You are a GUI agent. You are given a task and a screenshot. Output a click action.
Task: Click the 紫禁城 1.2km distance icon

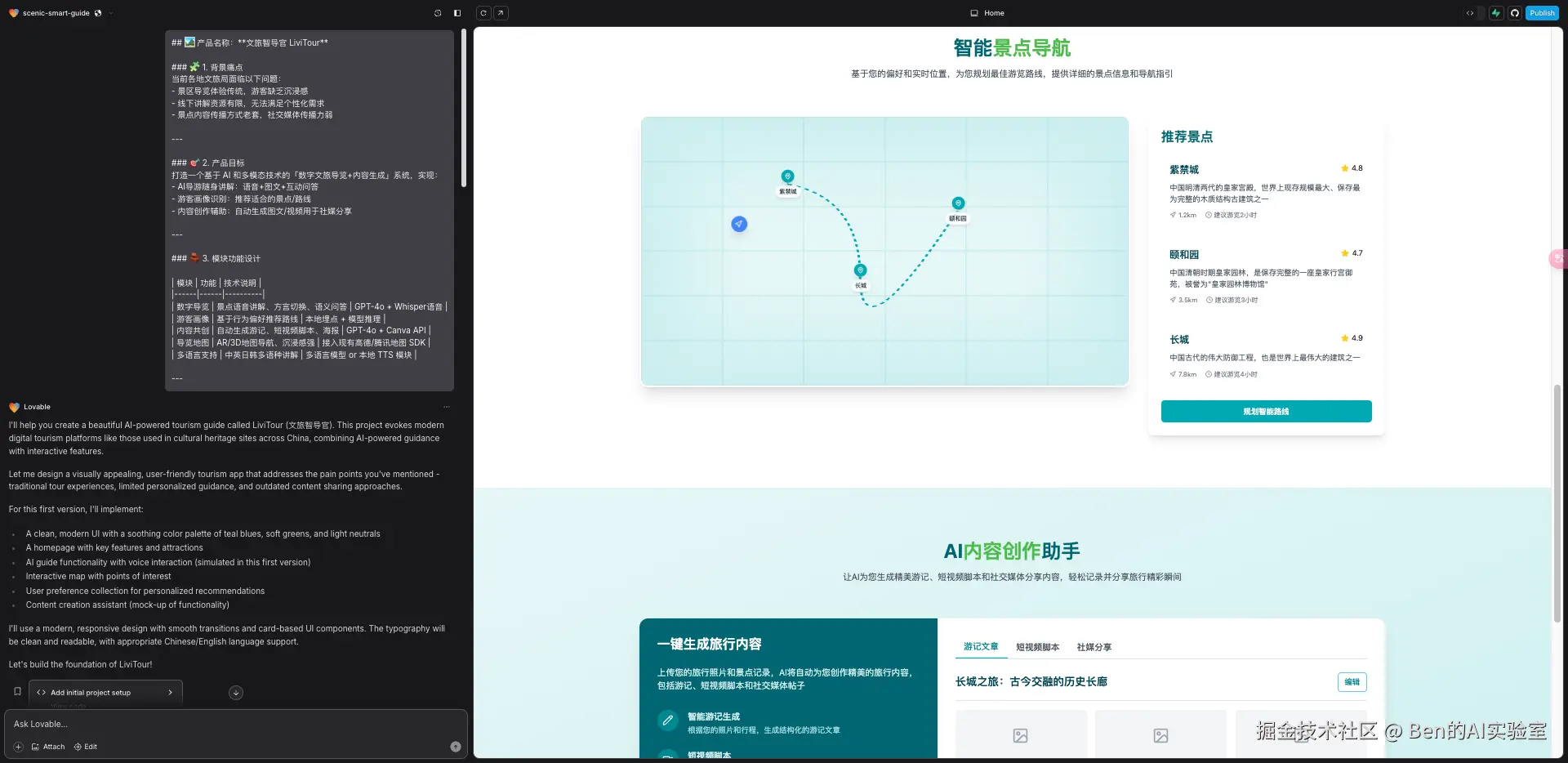pyautogui.click(x=1173, y=216)
